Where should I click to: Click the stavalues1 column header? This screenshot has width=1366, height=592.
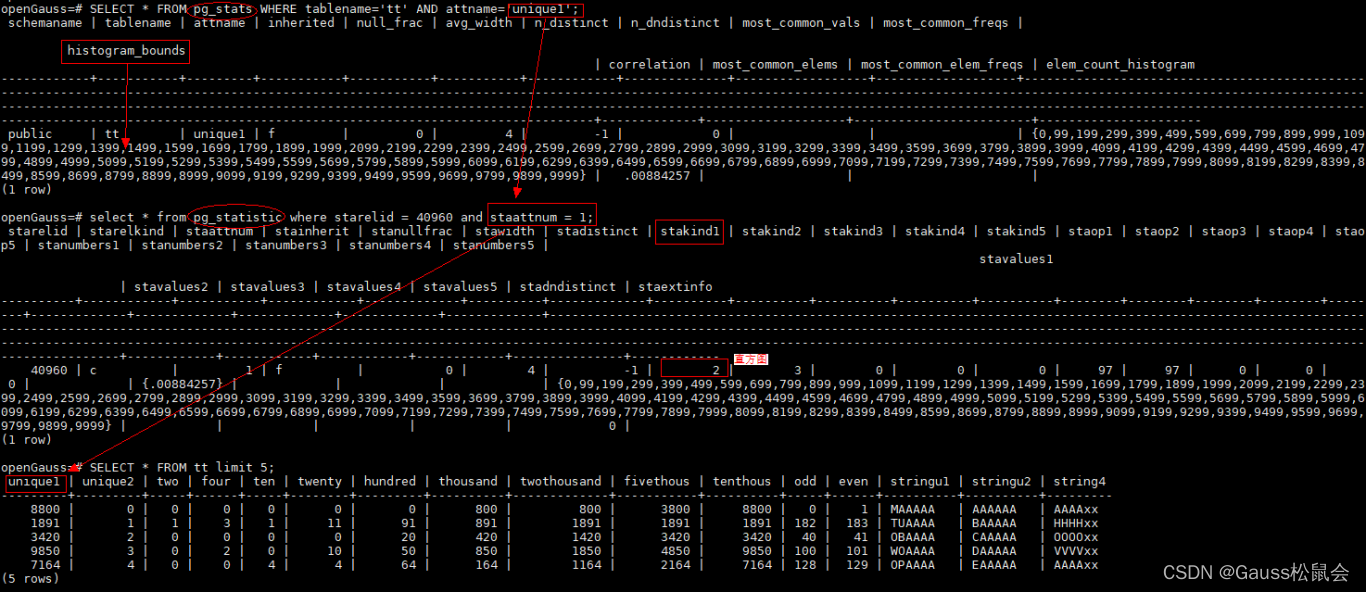point(1016,259)
